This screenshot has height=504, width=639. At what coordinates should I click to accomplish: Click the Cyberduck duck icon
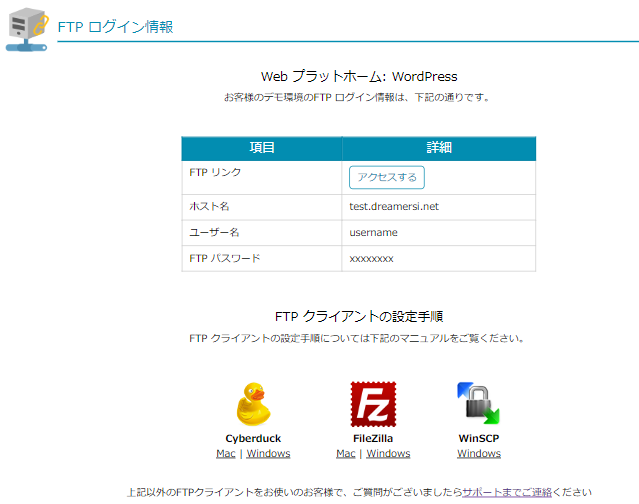tap(253, 404)
